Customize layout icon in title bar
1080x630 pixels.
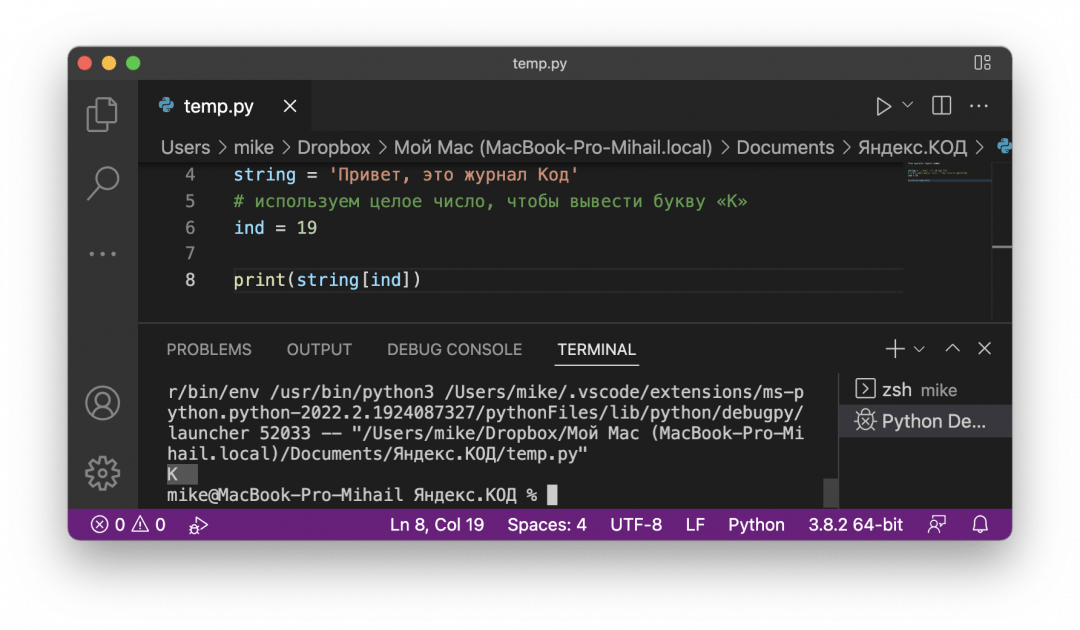coord(982,63)
